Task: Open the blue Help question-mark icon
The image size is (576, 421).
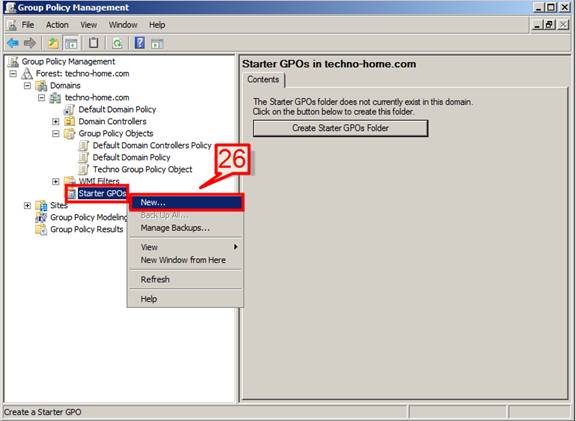Action: (140, 43)
